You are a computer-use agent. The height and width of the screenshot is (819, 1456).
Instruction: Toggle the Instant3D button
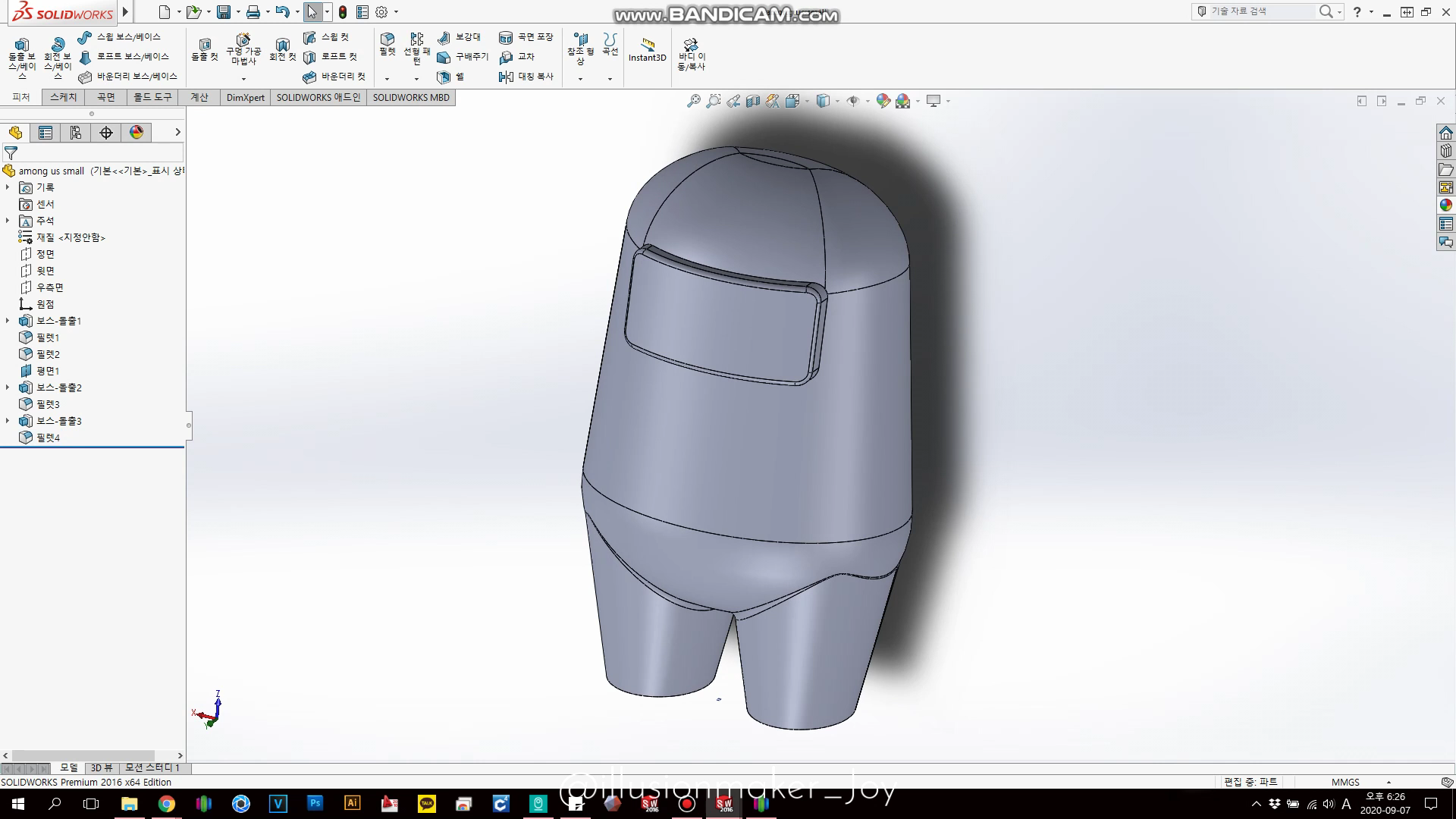coord(647,50)
